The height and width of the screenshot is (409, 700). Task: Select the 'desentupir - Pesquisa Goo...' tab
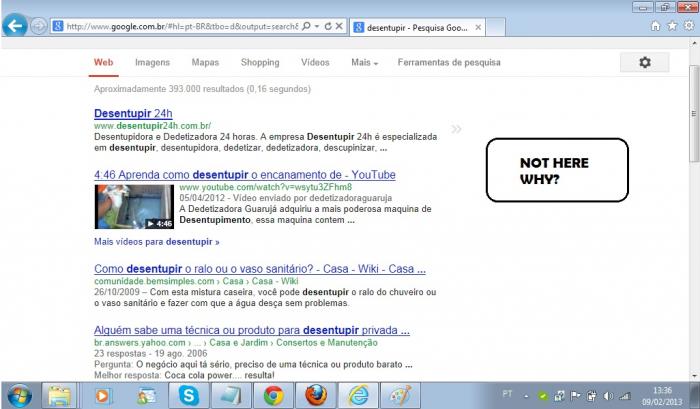coord(417,28)
